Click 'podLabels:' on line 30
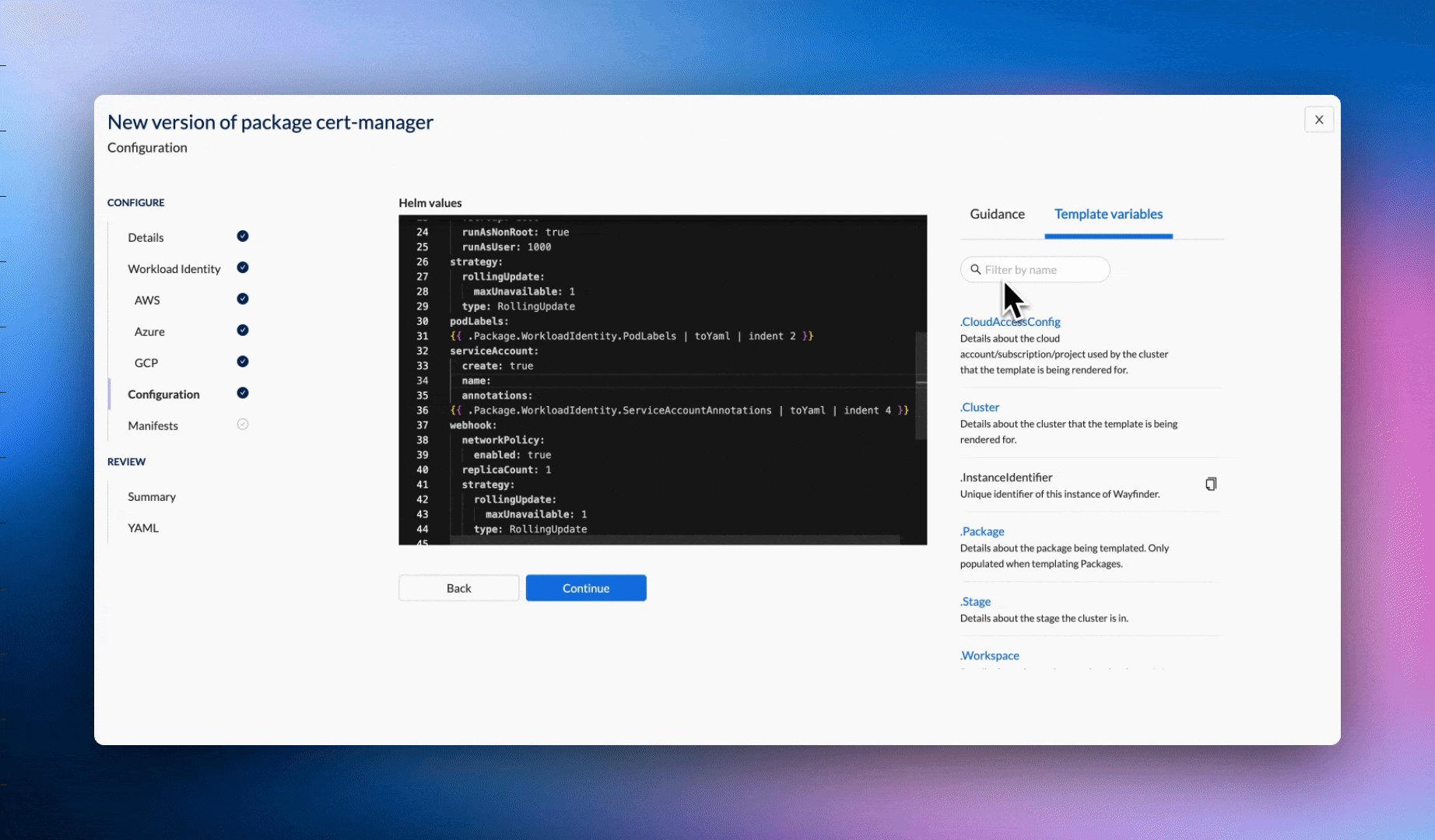Viewport: 1435px width, 840px height. [x=479, y=321]
